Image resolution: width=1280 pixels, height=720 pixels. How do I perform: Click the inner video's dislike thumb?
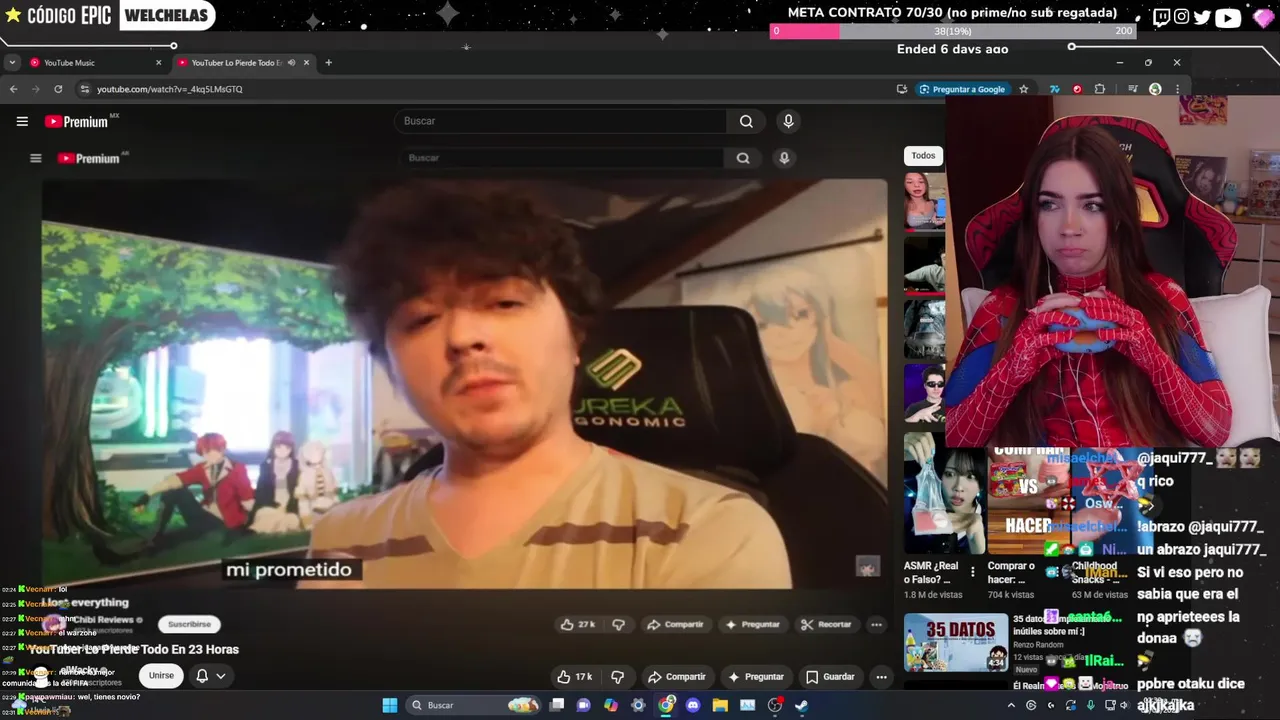click(x=618, y=624)
